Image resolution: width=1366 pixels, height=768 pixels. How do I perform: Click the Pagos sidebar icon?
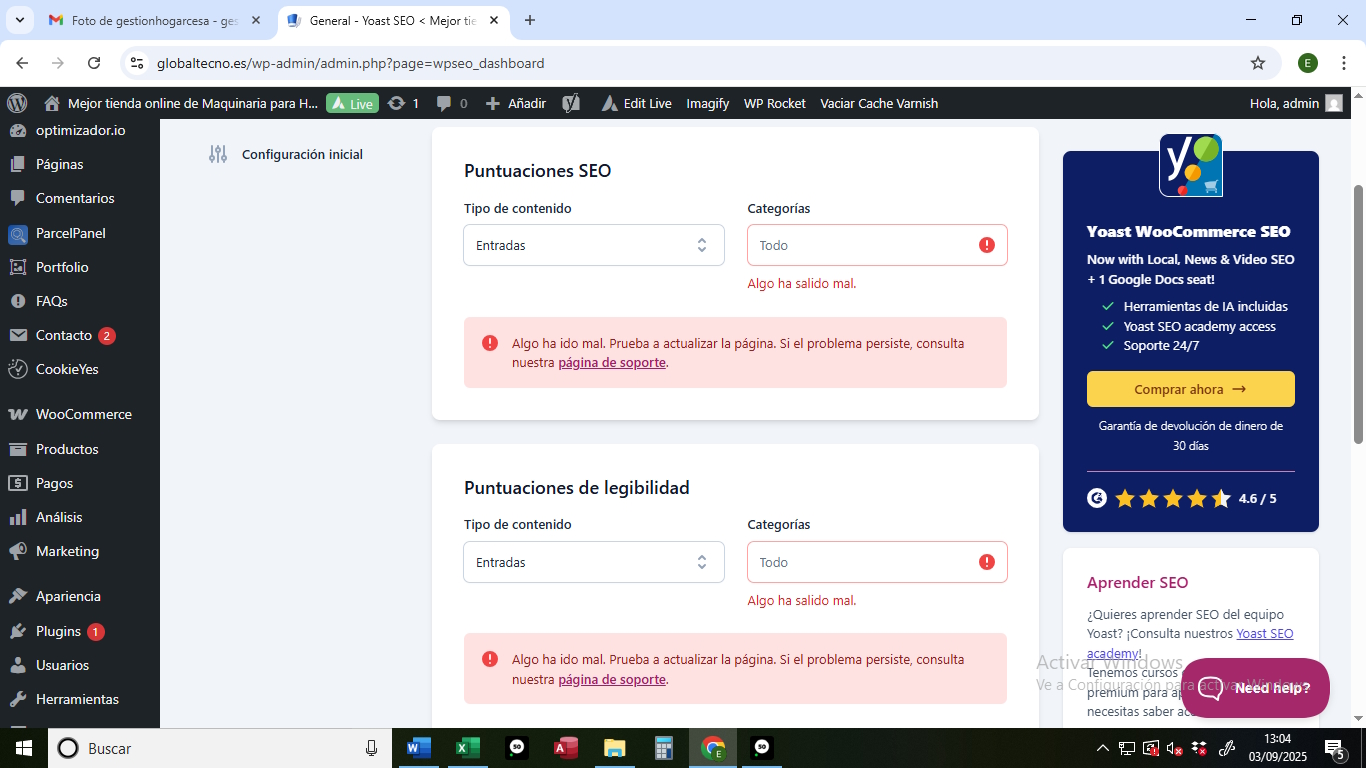pos(17,483)
